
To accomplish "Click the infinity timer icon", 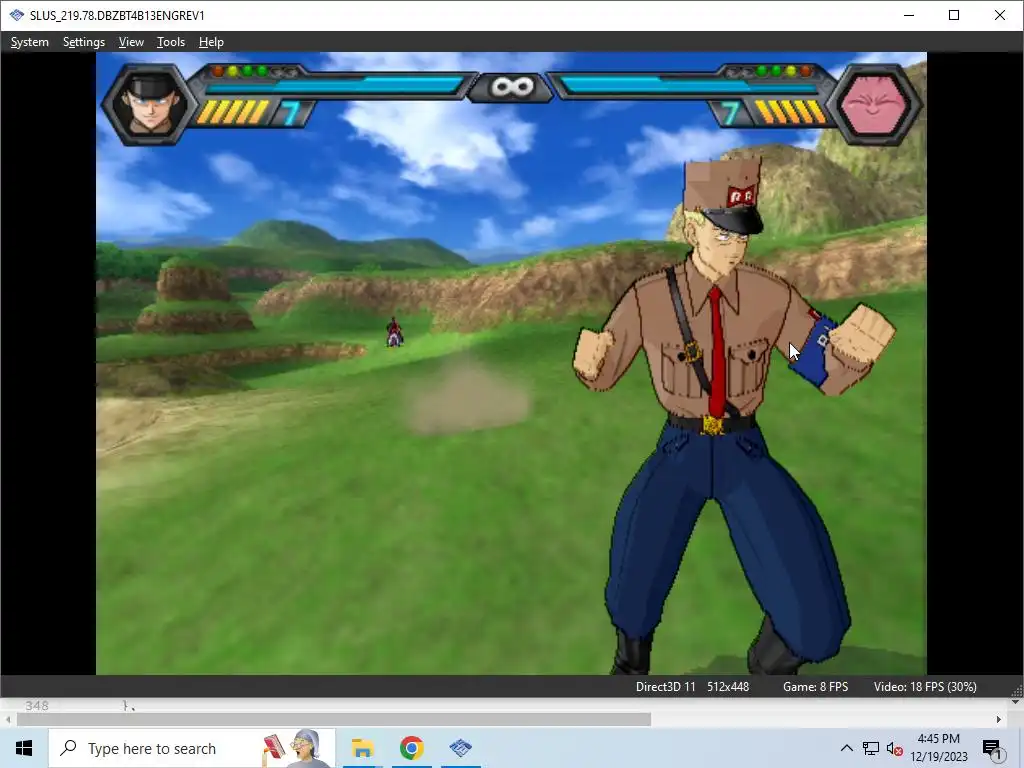I will coord(511,87).
